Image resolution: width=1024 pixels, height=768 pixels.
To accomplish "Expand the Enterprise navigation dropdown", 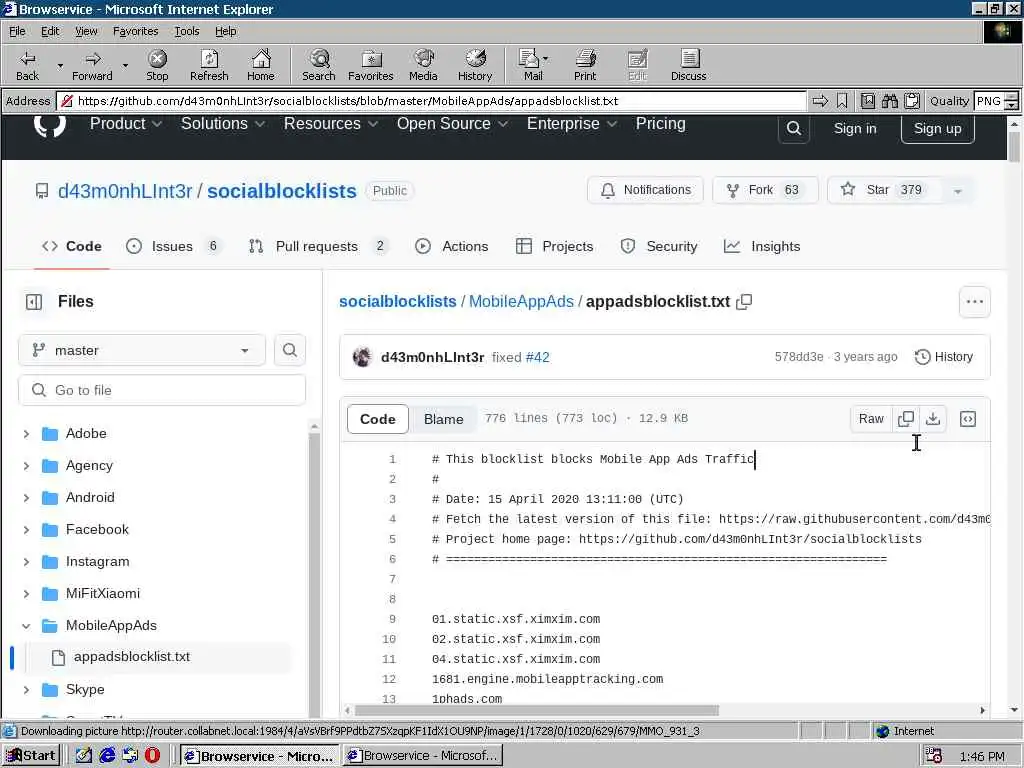I will point(571,123).
